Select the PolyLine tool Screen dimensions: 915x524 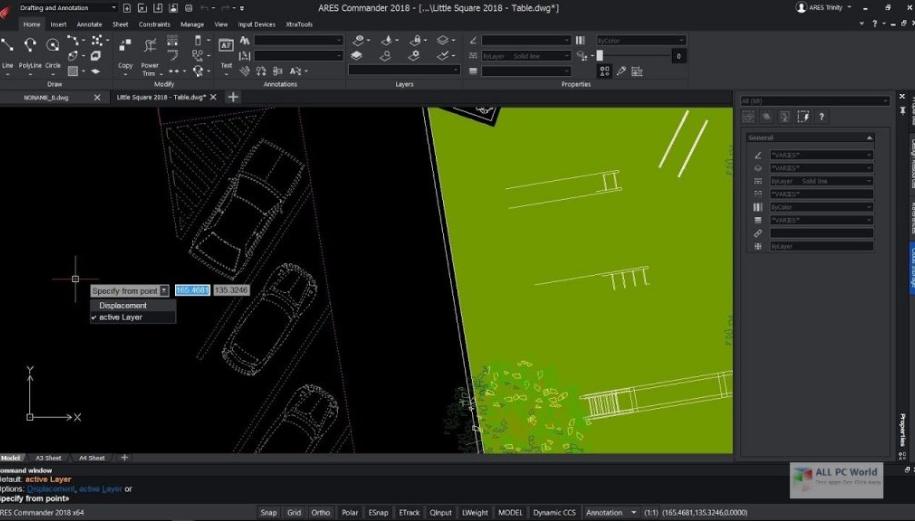tap(30, 51)
